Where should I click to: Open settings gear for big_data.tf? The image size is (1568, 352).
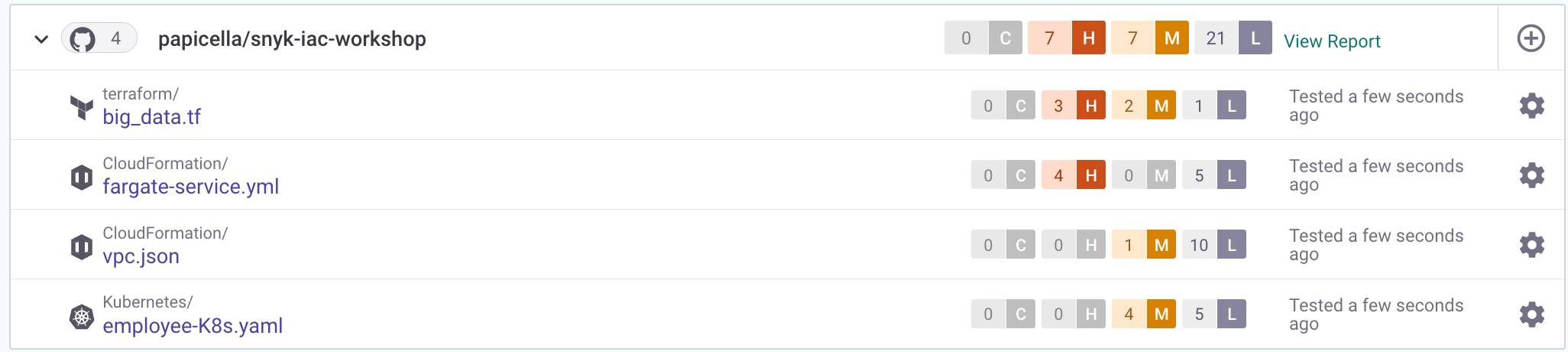pyautogui.click(x=1531, y=106)
